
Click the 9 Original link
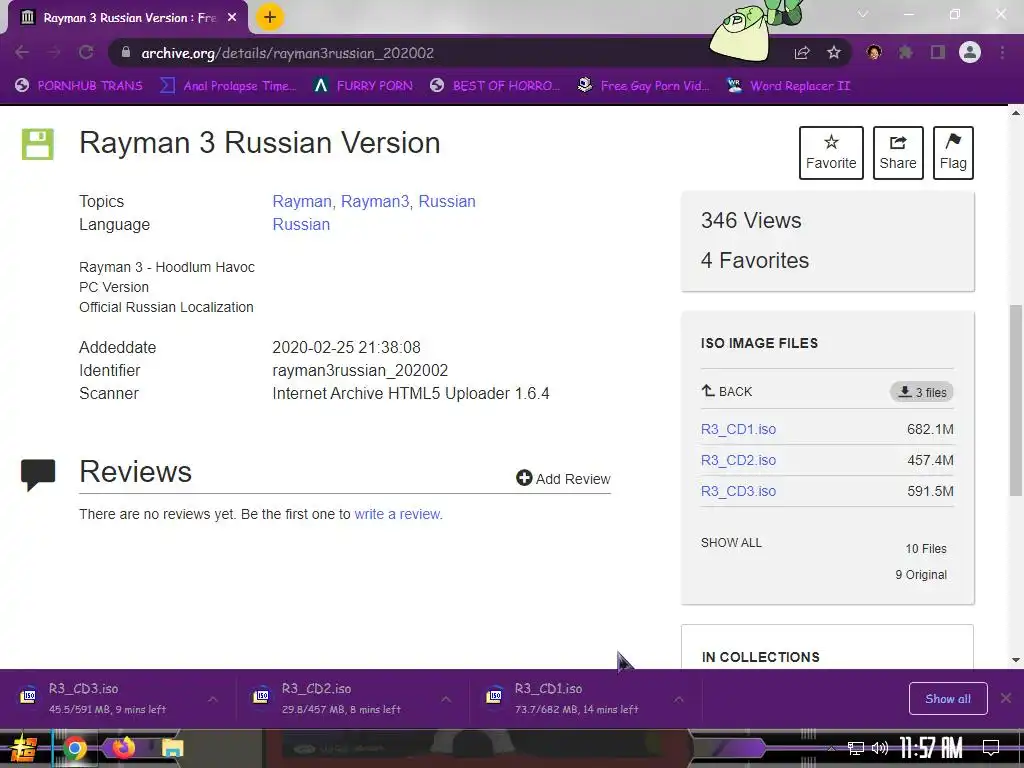(x=921, y=575)
